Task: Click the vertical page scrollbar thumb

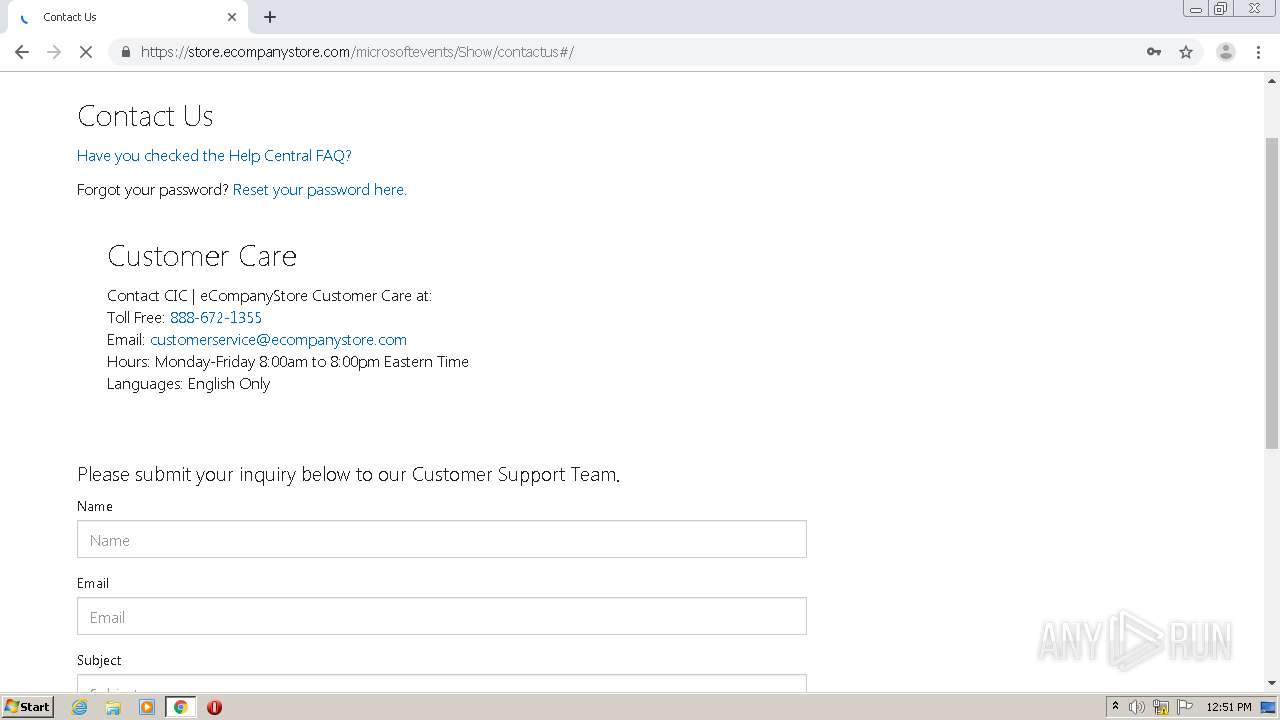Action: 1272,292
